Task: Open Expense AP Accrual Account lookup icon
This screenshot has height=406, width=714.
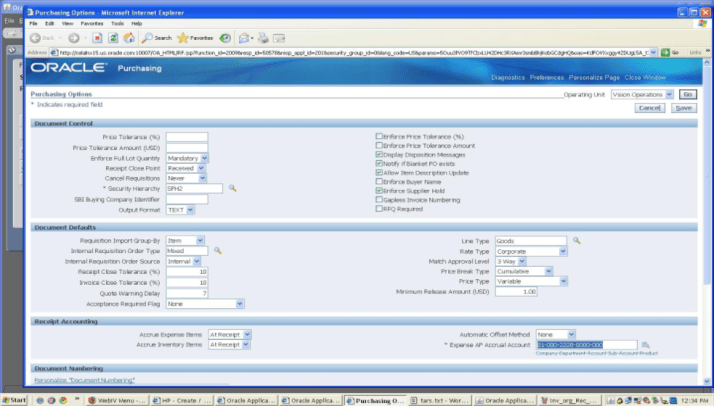Action: (x=645, y=344)
